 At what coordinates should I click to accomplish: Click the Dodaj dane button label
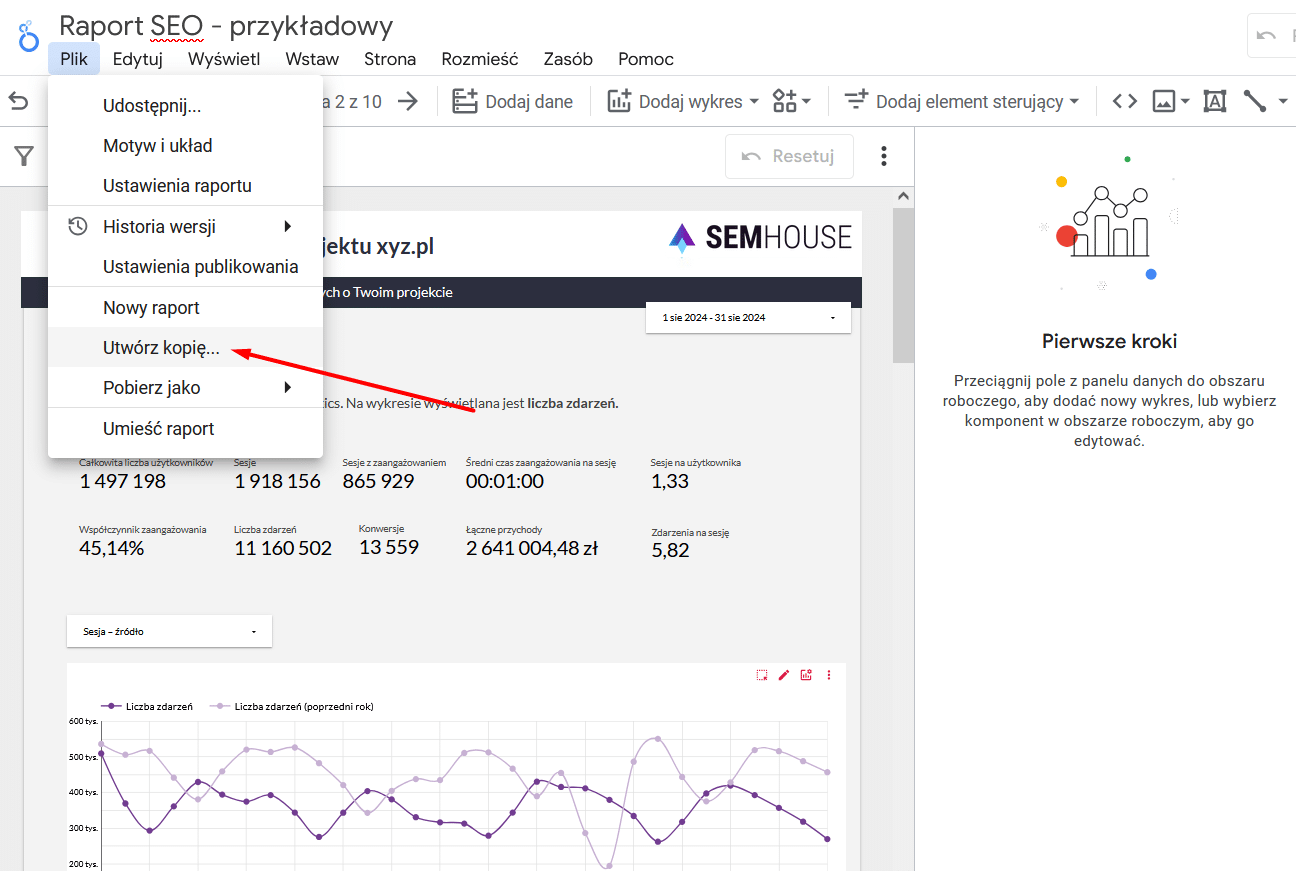click(x=529, y=101)
